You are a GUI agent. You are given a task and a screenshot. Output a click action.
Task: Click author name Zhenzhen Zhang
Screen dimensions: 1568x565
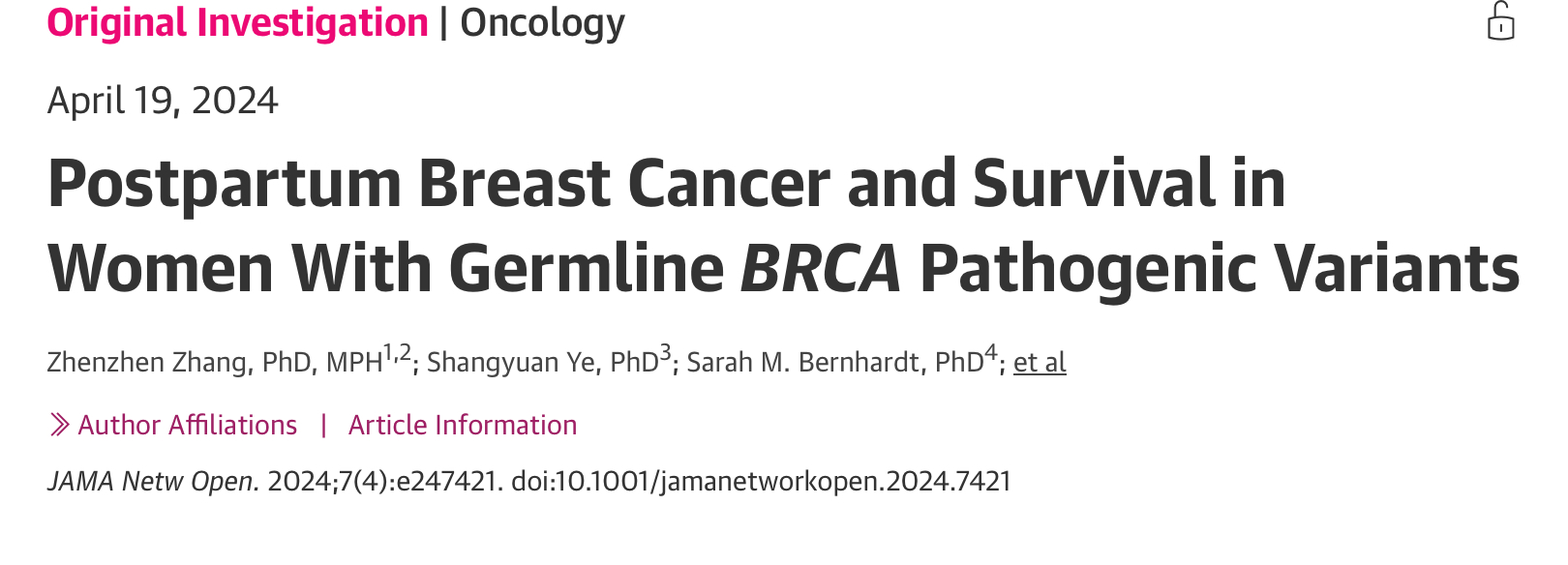[x=150, y=362]
